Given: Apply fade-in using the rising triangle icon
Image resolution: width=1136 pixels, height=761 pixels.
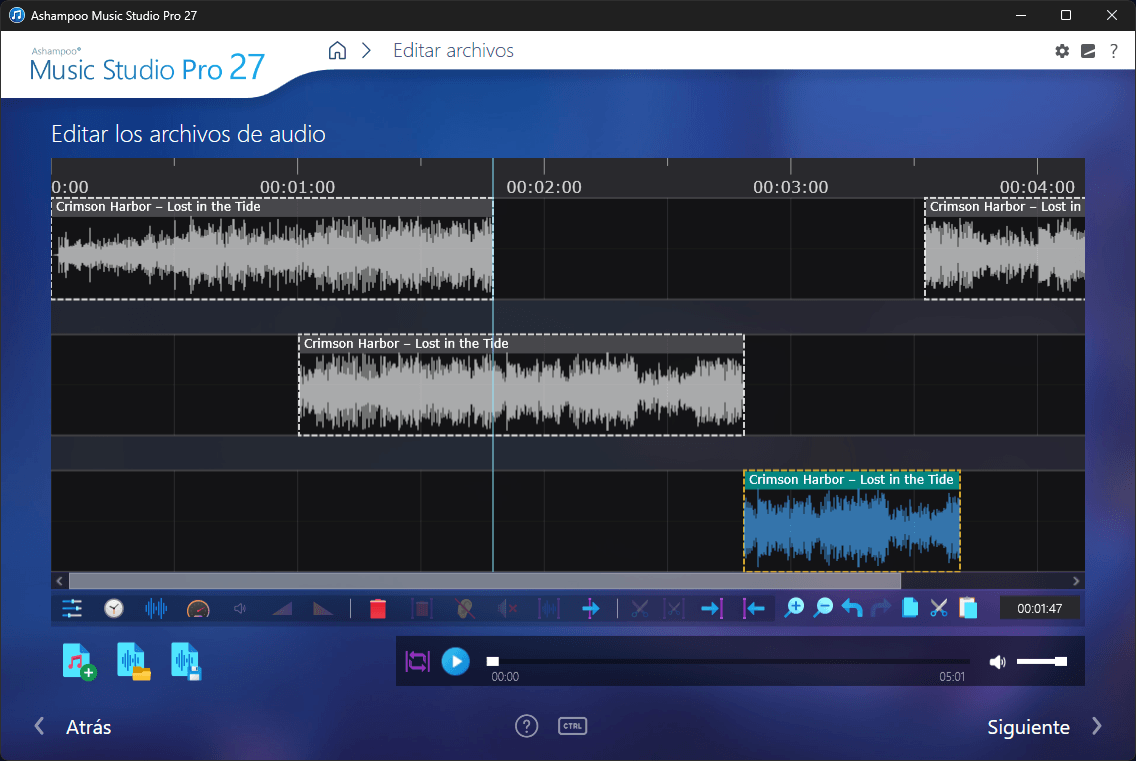Looking at the screenshot, I should click(283, 609).
